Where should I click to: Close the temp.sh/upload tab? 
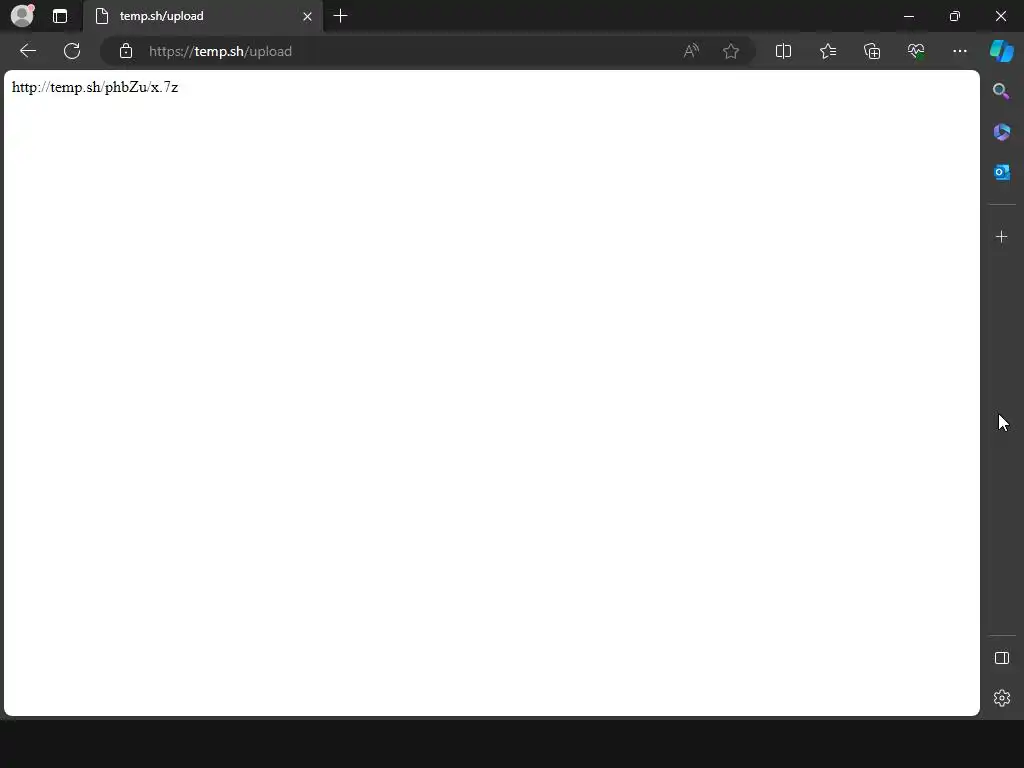pos(307,16)
